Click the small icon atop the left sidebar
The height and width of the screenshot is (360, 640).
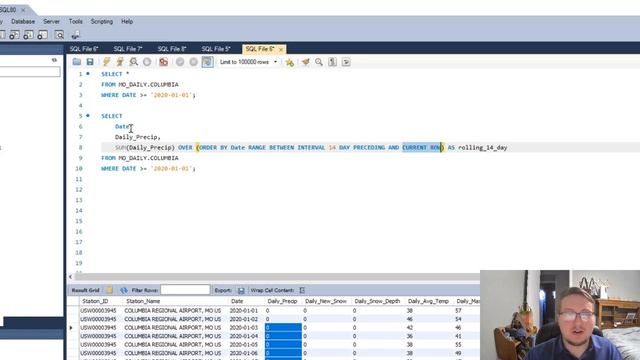click(x=54, y=60)
